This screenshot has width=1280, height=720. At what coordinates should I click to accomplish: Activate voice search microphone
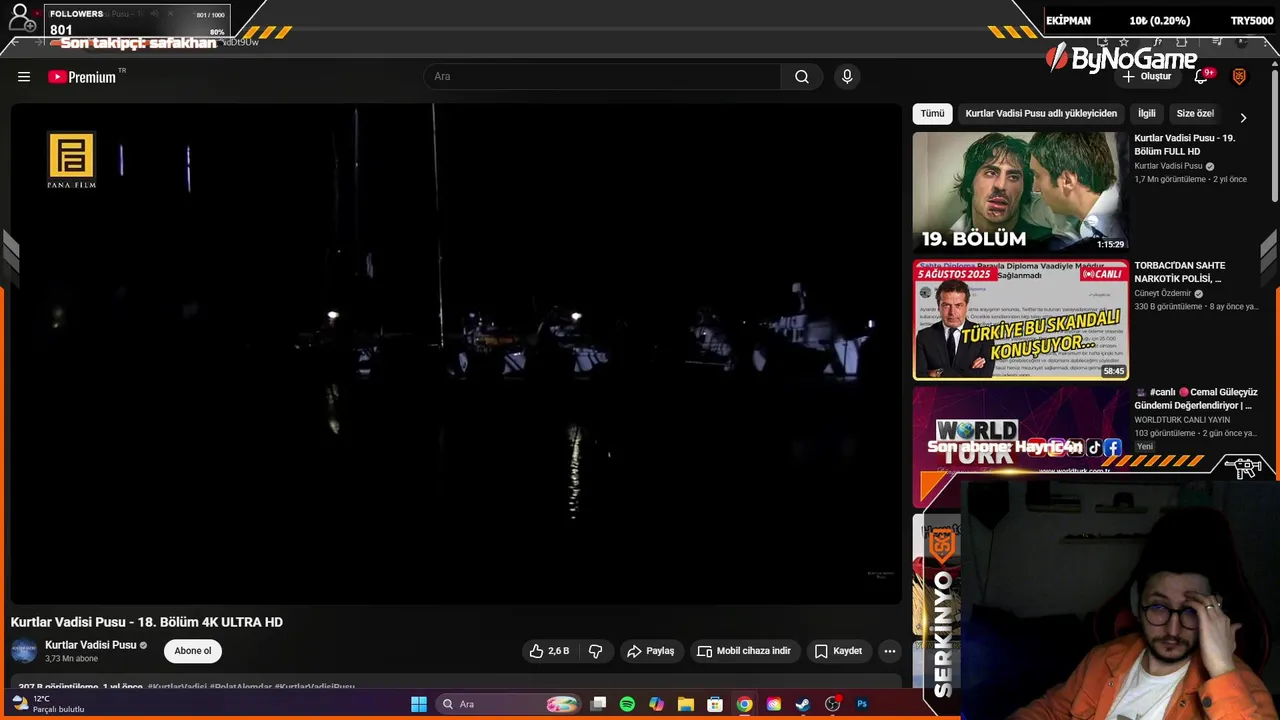[x=847, y=77]
